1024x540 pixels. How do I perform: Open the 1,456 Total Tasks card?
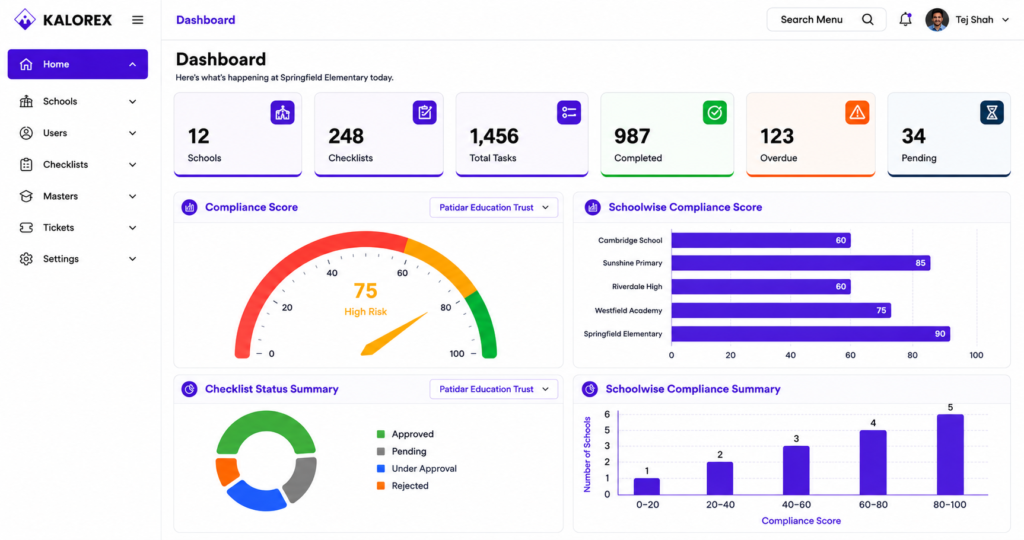[x=522, y=135]
